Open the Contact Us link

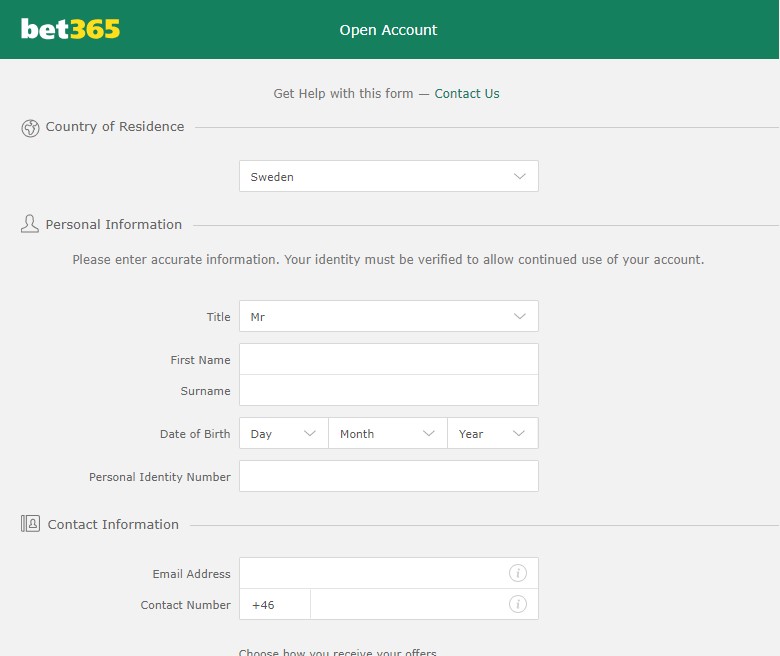(x=467, y=94)
